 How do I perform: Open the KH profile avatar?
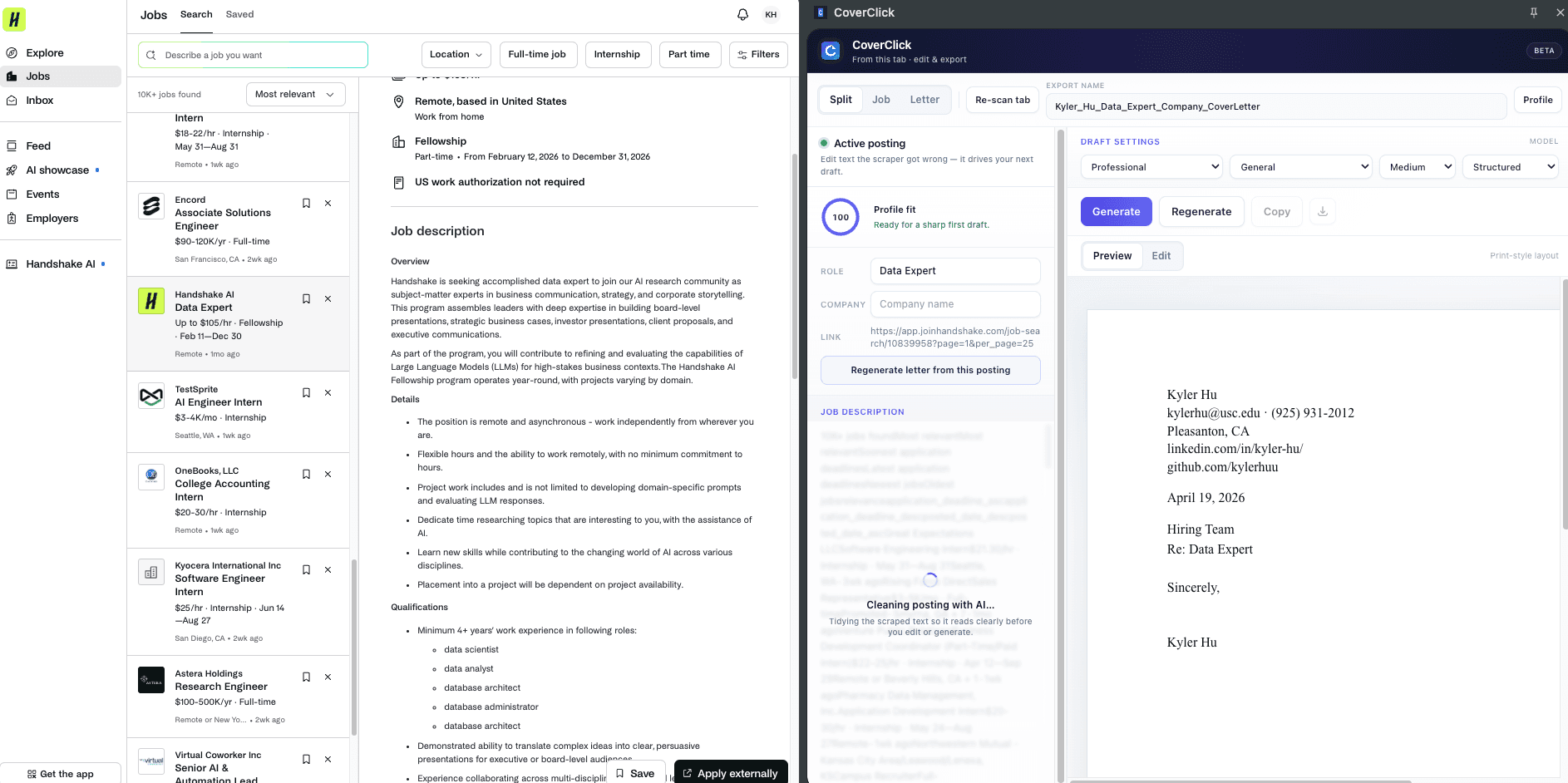point(771,14)
